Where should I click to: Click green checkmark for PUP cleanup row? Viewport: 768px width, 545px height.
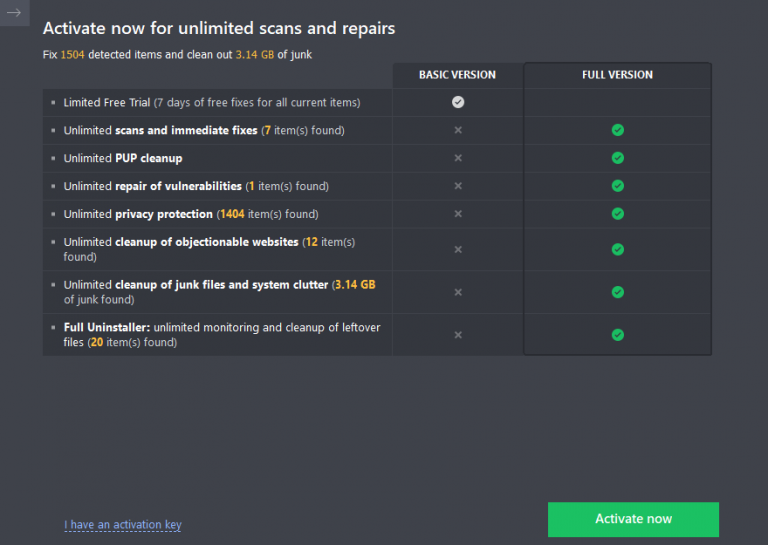point(618,158)
